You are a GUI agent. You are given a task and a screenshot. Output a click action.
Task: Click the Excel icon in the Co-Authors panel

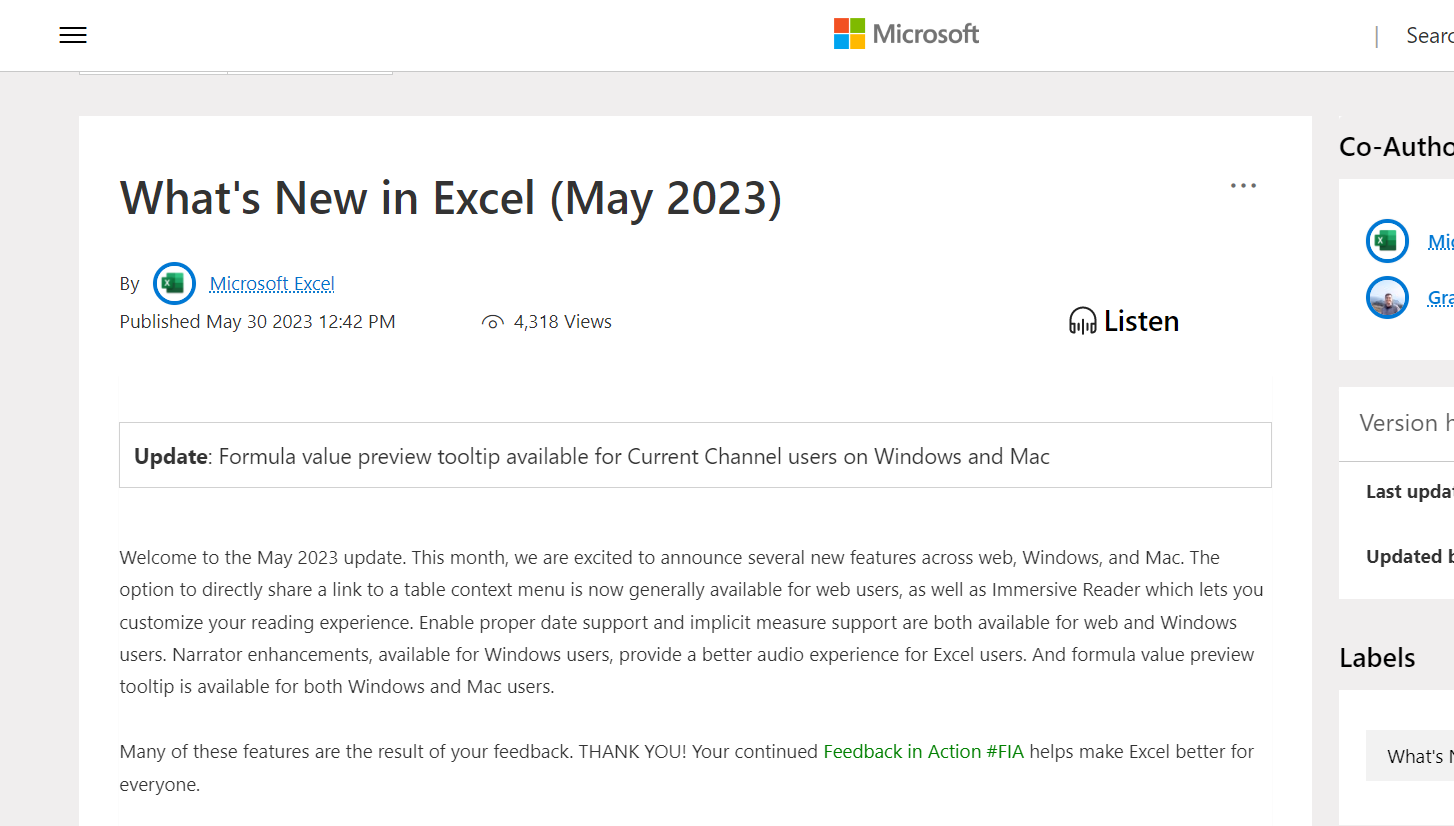point(1387,241)
